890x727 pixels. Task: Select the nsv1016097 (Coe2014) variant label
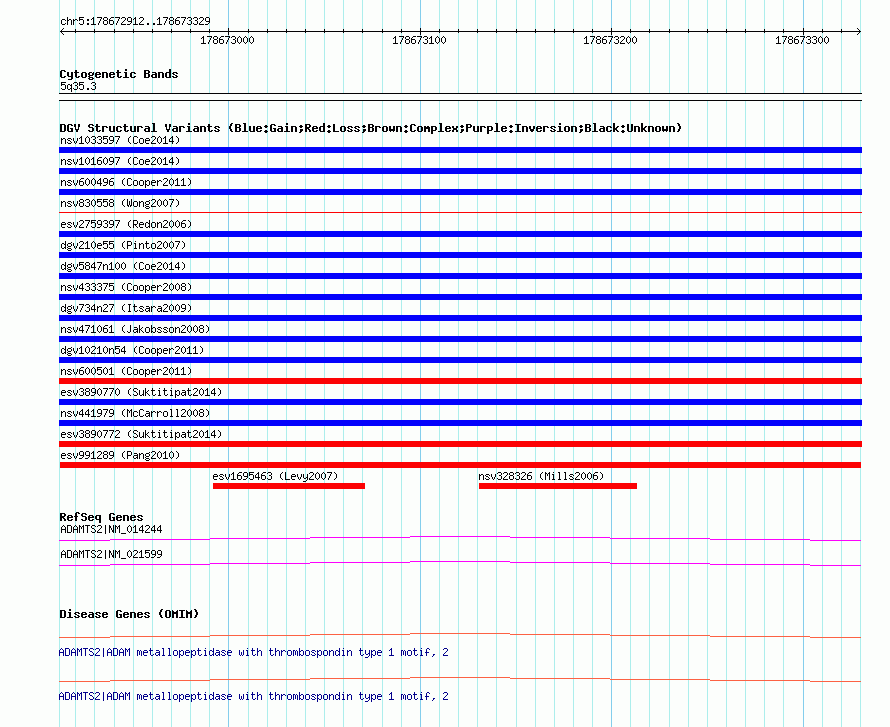[120, 161]
